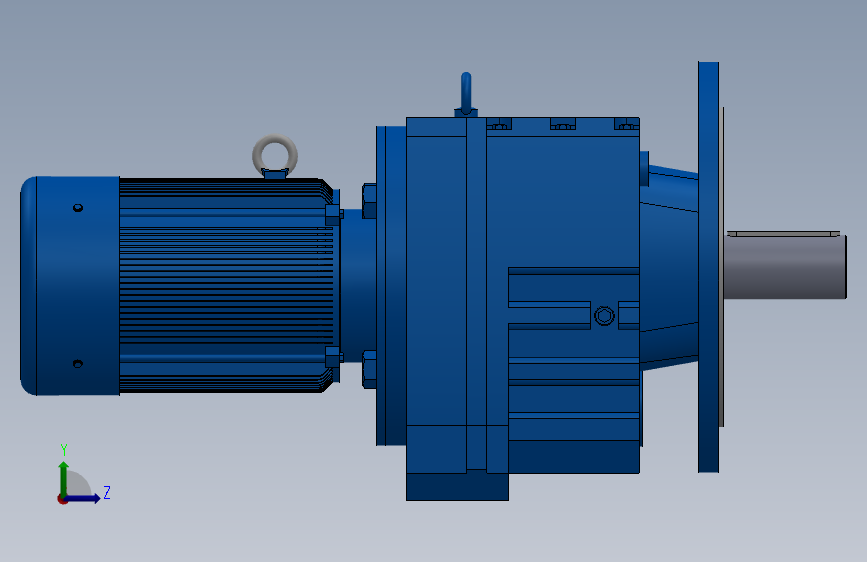Select the lower hole in the fan cover
Viewport: 867px width, 562px height.
(78, 363)
